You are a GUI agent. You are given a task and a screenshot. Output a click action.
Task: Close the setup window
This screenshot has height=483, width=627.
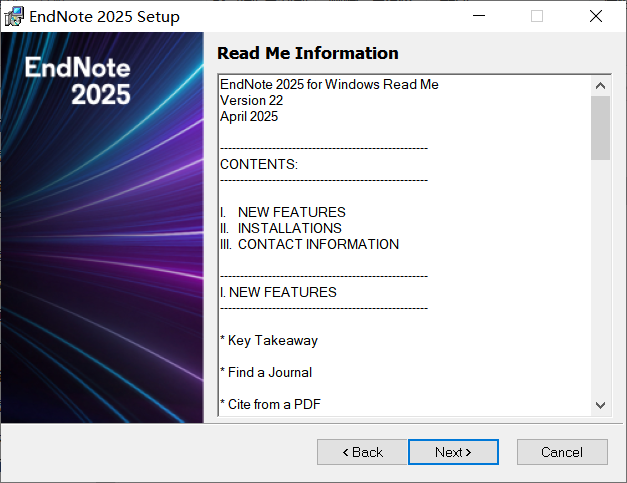(596, 16)
